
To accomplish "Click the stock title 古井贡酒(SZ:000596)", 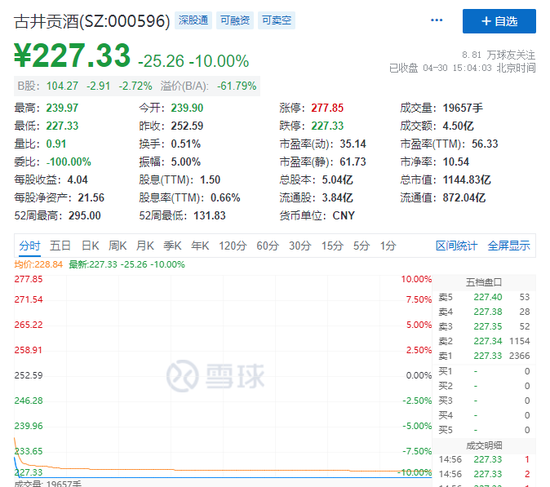I will 92,21.
